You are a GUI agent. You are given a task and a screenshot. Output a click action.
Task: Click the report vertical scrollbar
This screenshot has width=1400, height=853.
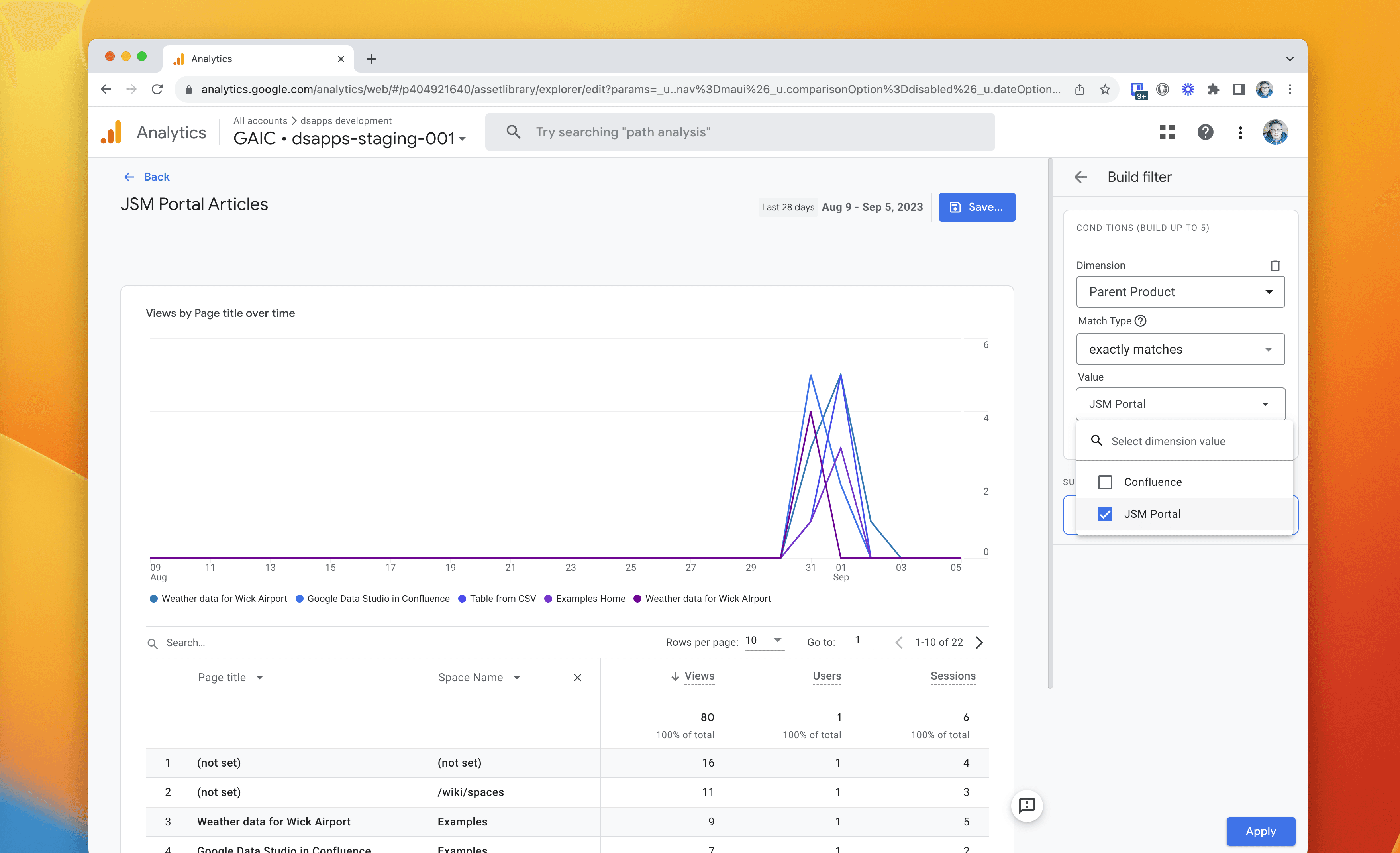click(x=1049, y=423)
